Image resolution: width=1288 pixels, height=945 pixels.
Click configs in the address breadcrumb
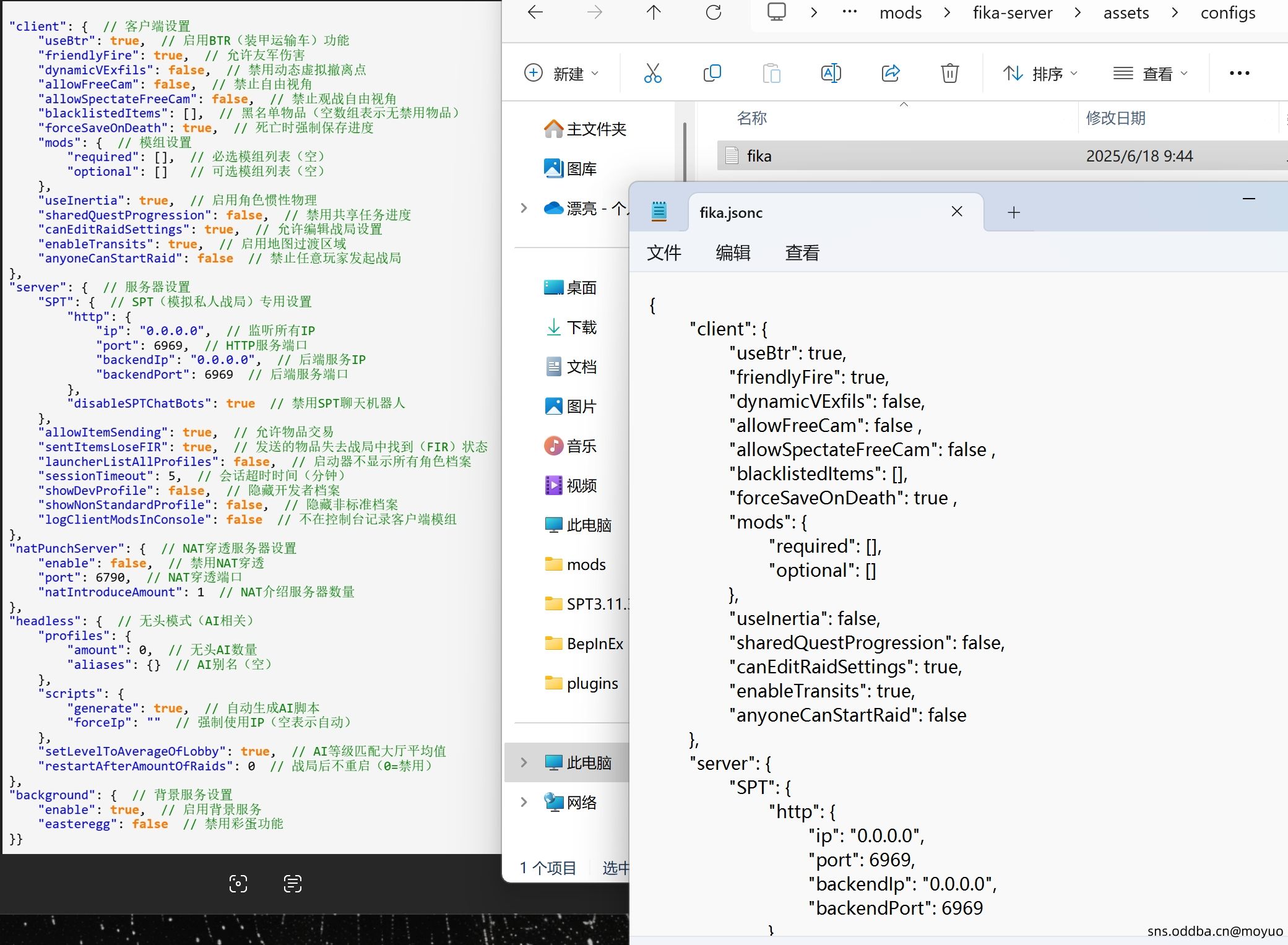click(x=1228, y=12)
